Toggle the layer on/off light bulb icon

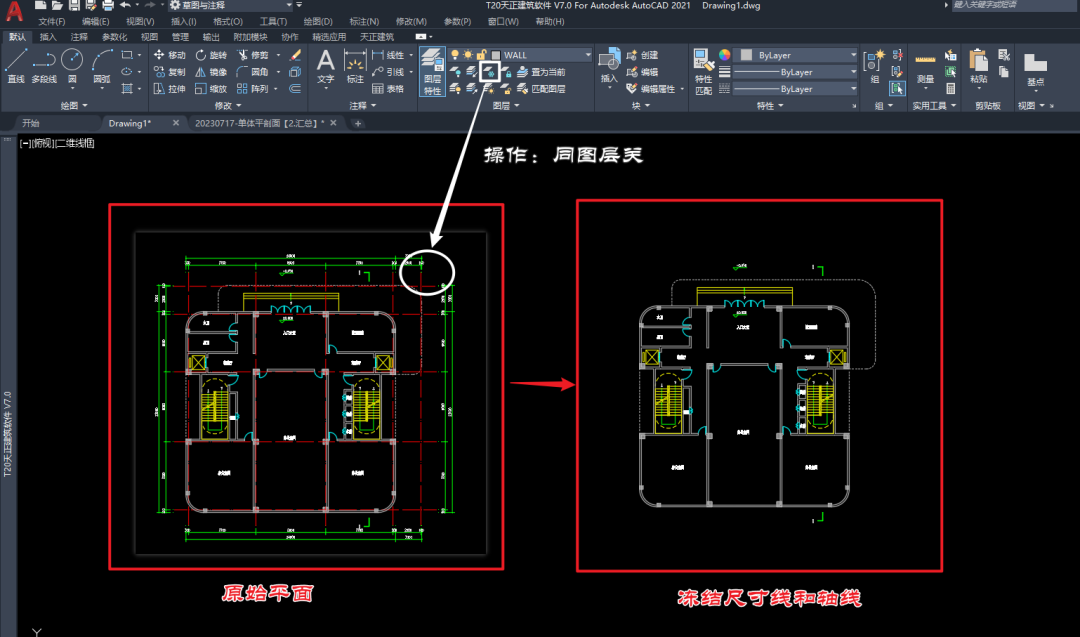[x=454, y=56]
